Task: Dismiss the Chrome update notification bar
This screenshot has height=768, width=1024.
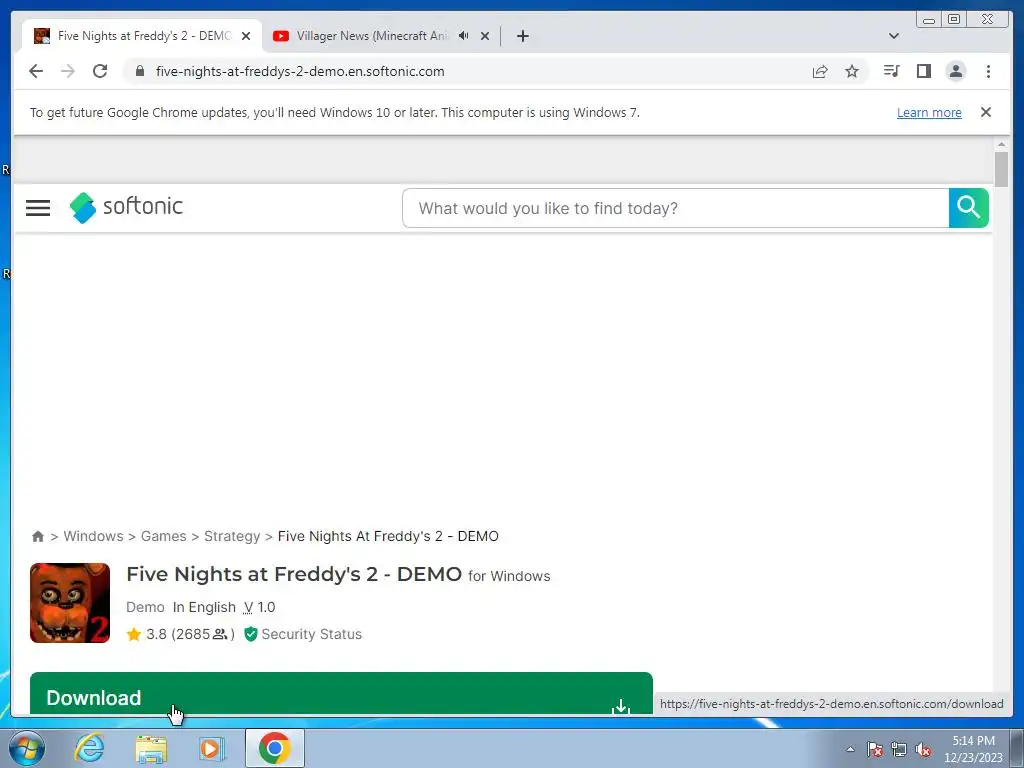Action: (986, 112)
